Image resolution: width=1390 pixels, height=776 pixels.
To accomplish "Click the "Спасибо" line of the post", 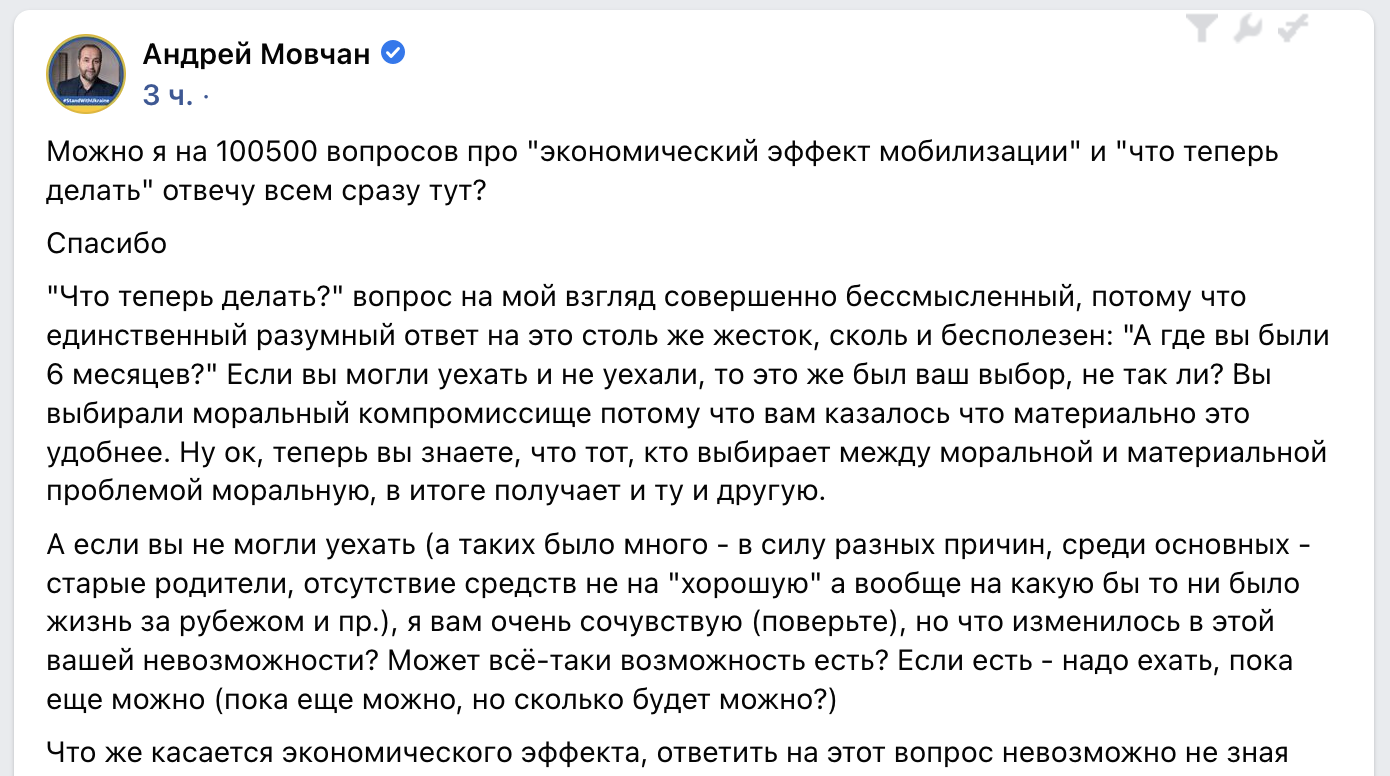I will (107, 244).
